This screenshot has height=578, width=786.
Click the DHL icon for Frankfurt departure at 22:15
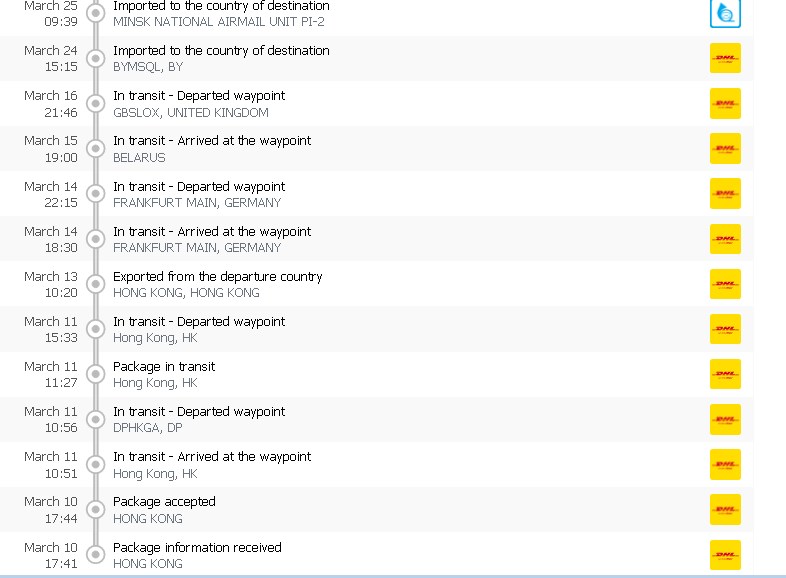(725, 194)
